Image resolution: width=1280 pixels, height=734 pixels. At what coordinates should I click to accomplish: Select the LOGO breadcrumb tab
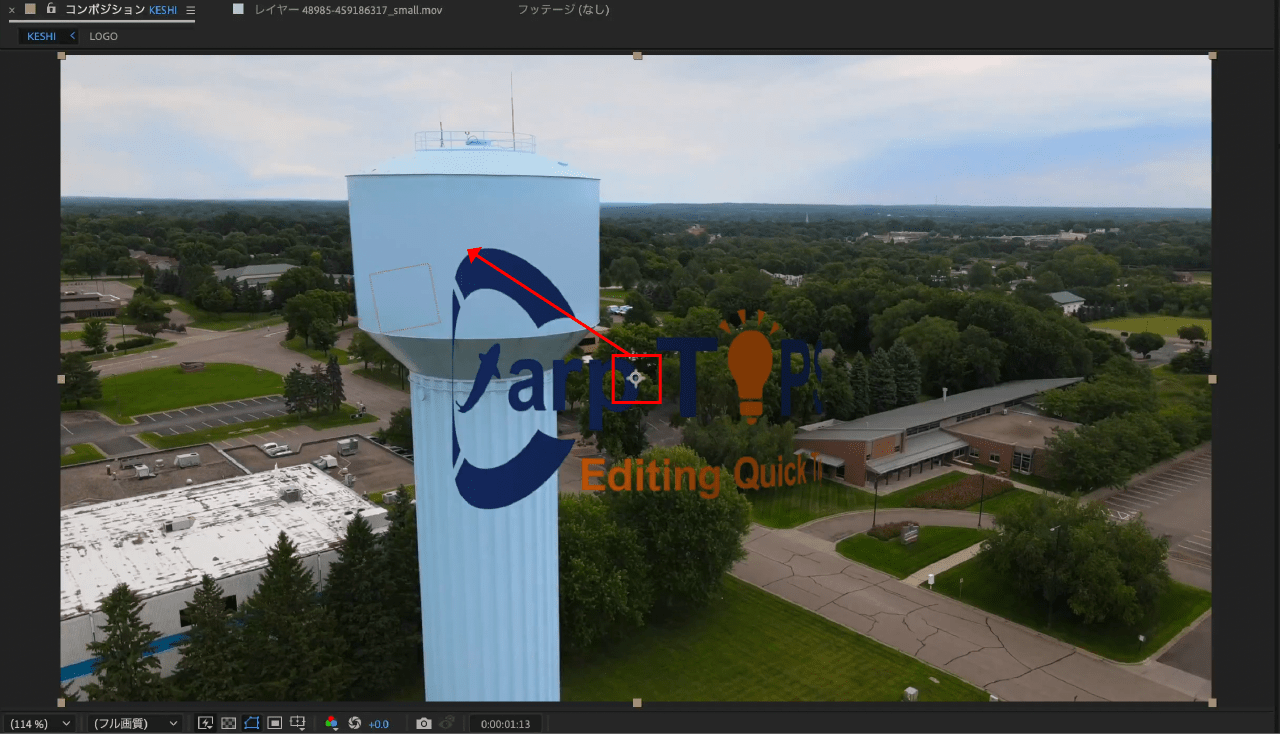(x=103, y=36)
